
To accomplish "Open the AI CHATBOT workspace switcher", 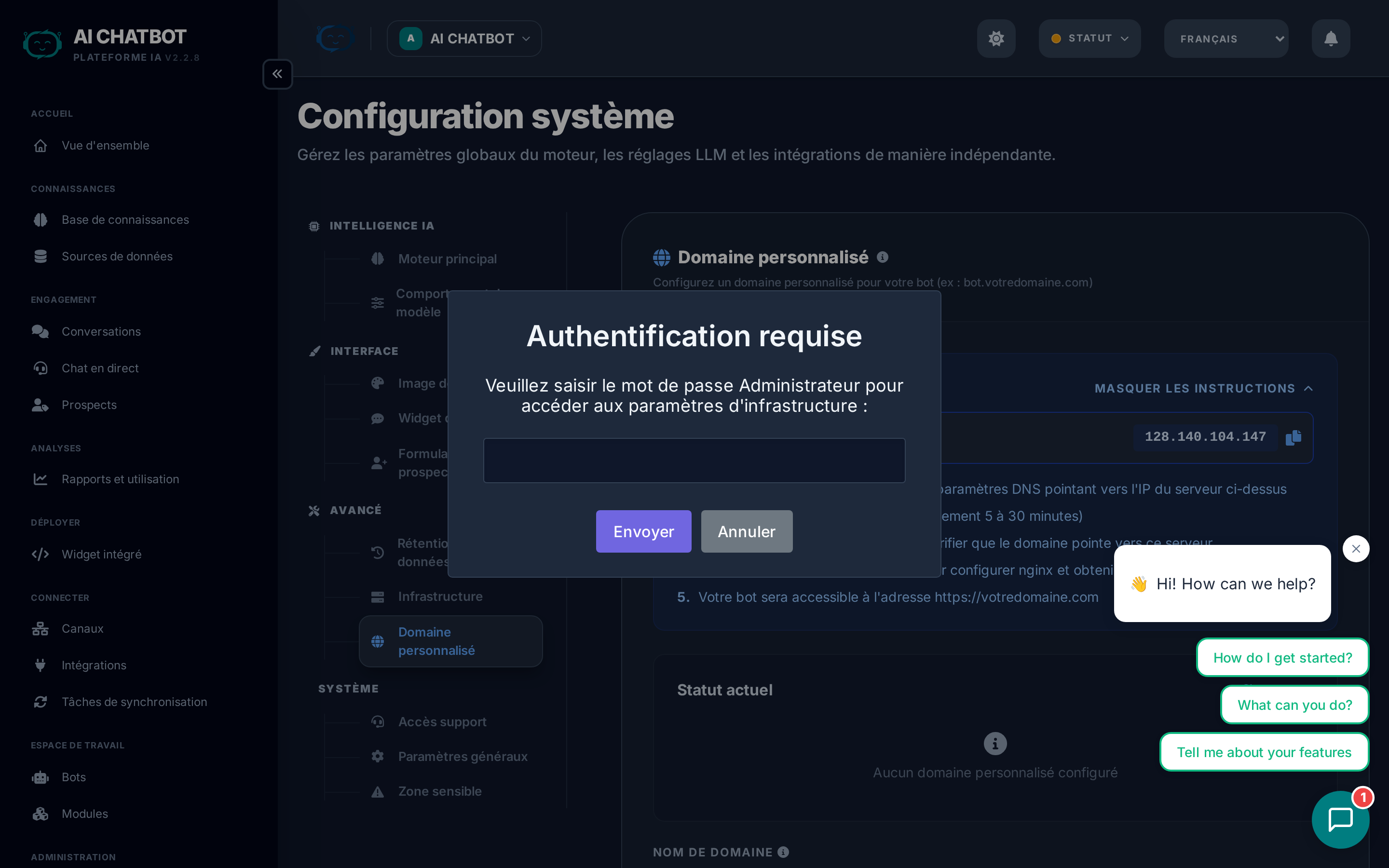I will click(464, 39).
